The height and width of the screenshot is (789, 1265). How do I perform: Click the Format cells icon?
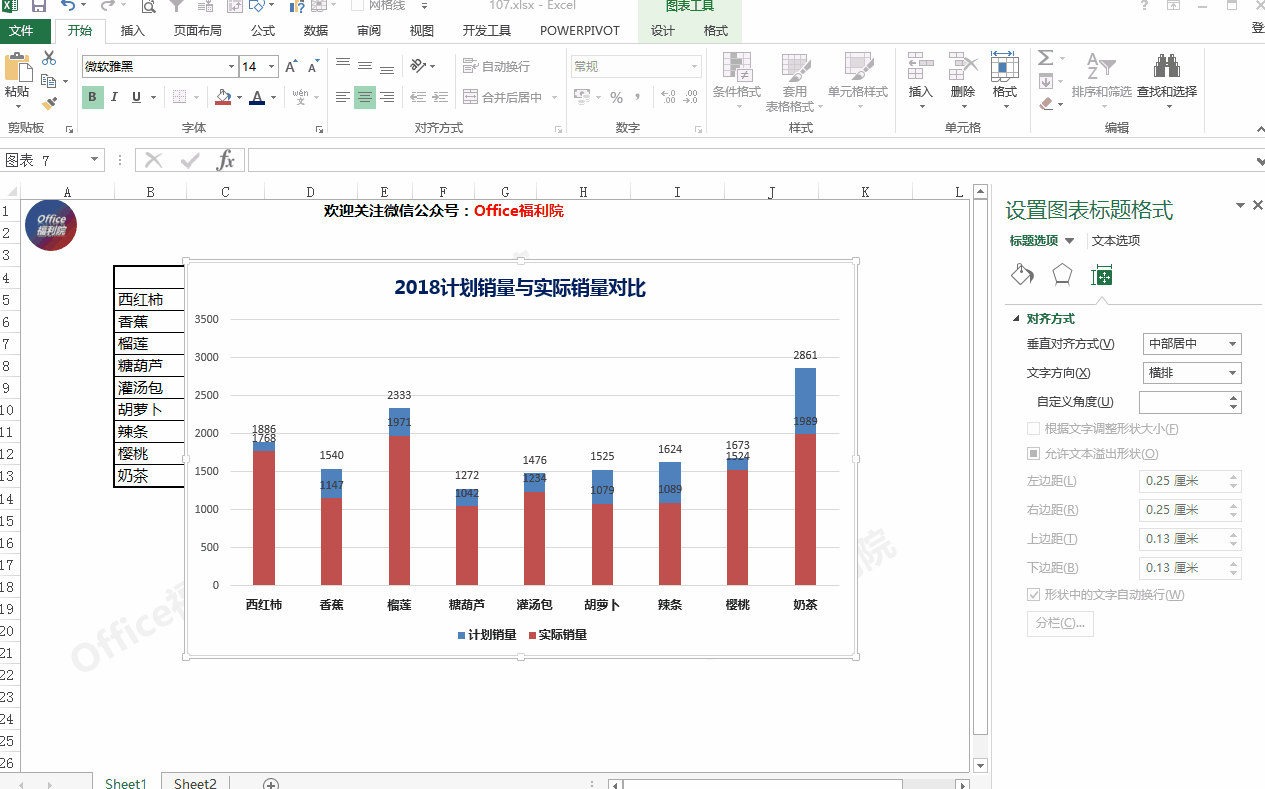point(1004,67)
